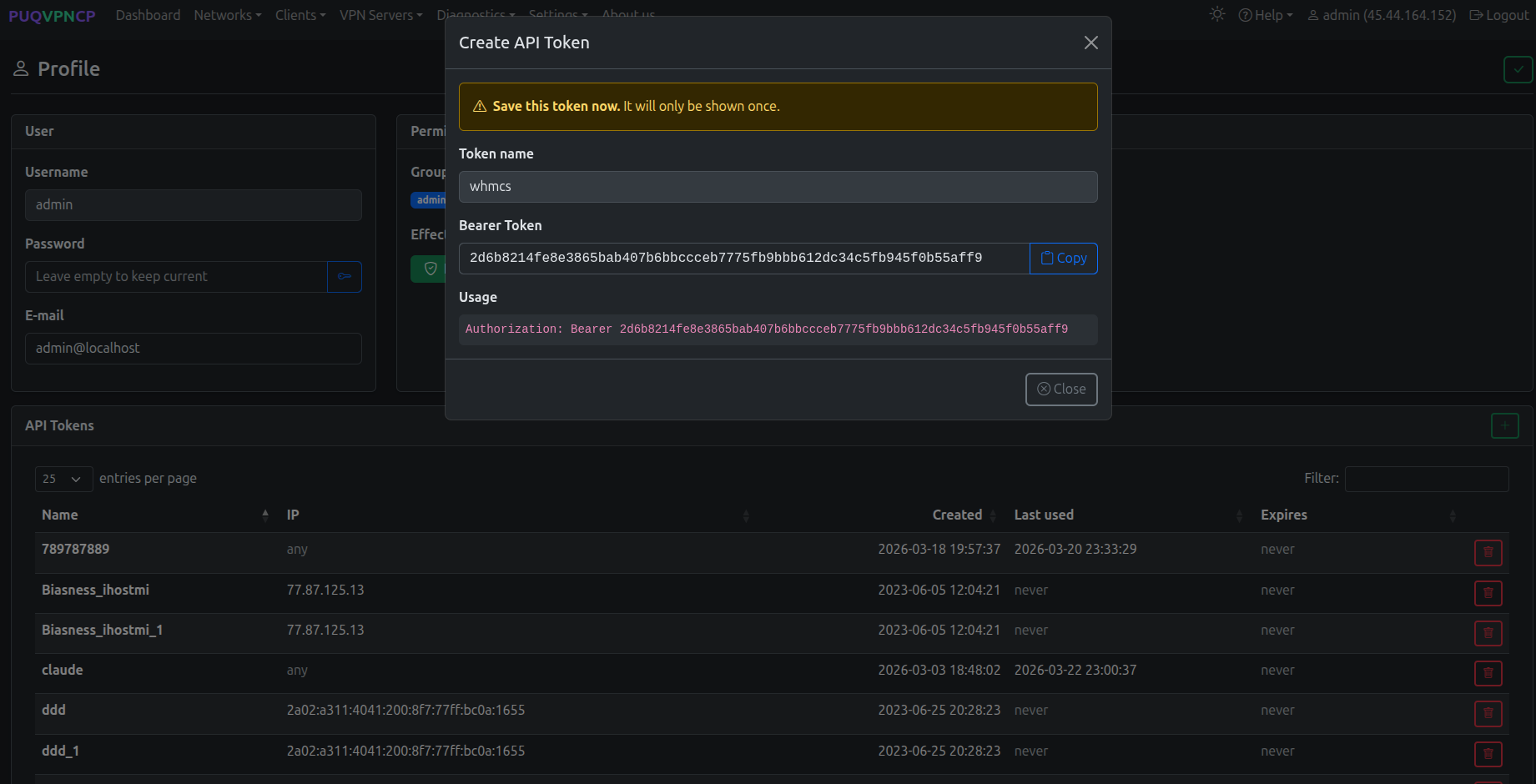Delete the ddd token
Image resolution: width=1536 pixels, height=784 pixels.
[x=1488, y=714]
